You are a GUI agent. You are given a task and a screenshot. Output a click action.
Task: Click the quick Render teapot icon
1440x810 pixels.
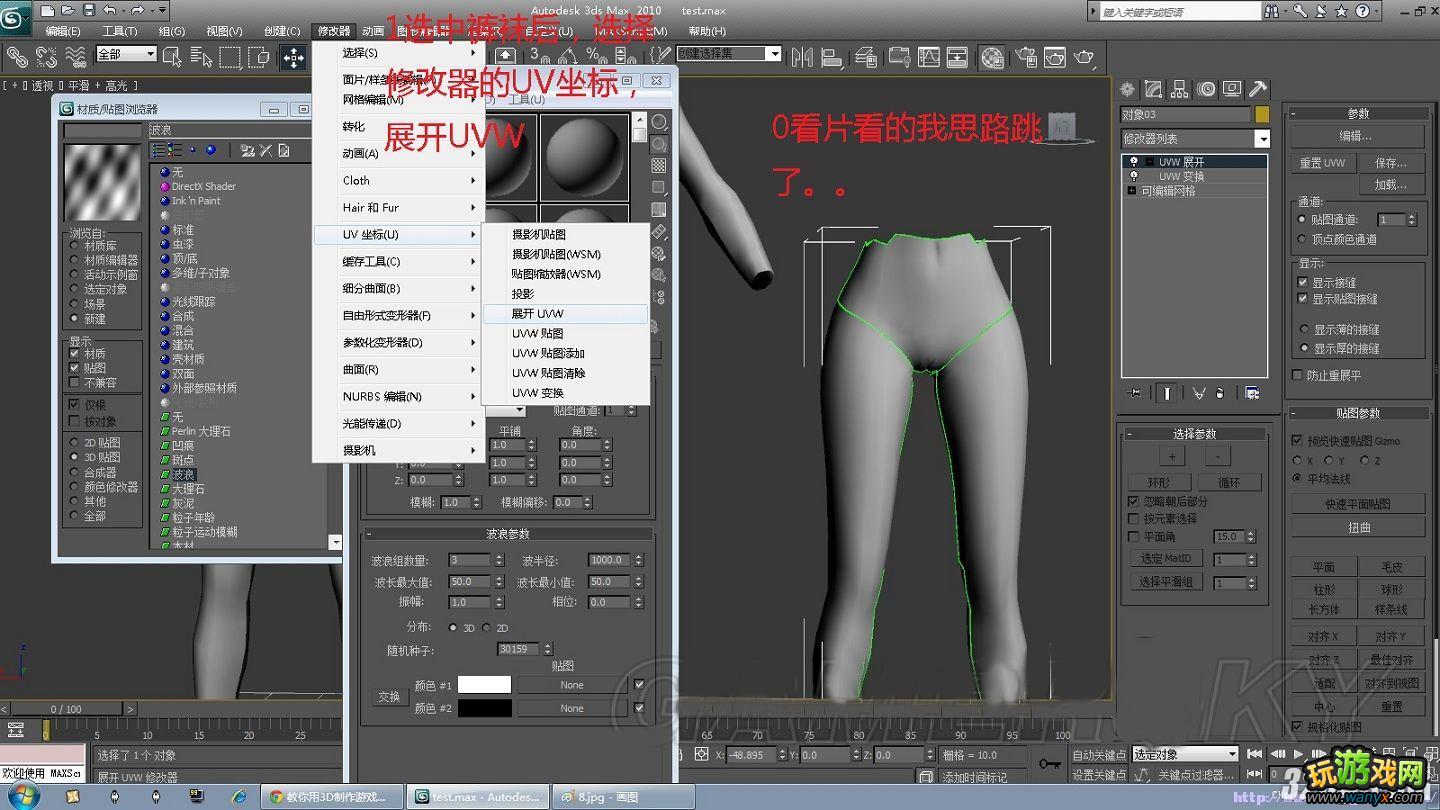[x=1084, y=57]
